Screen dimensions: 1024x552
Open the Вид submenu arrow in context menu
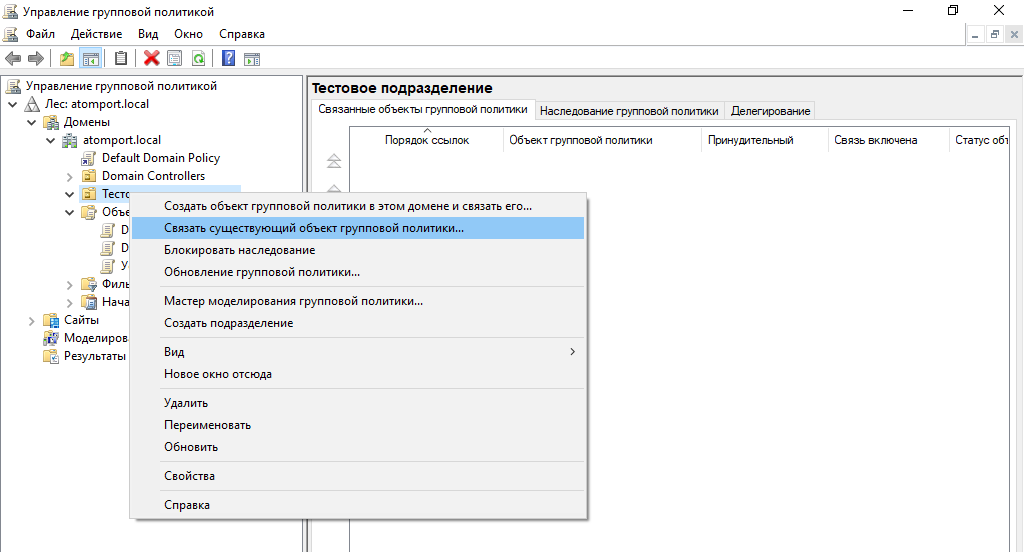coord(572,352)
